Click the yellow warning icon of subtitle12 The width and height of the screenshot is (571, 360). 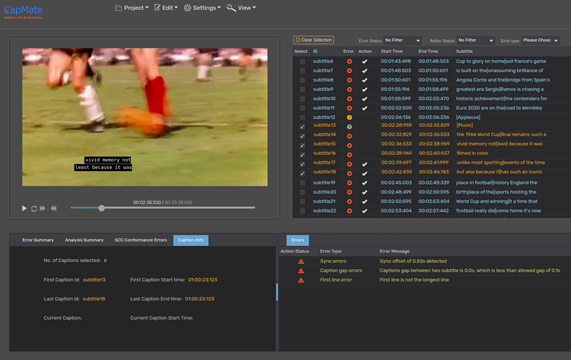pyautogui.click(x=349, y=118)
